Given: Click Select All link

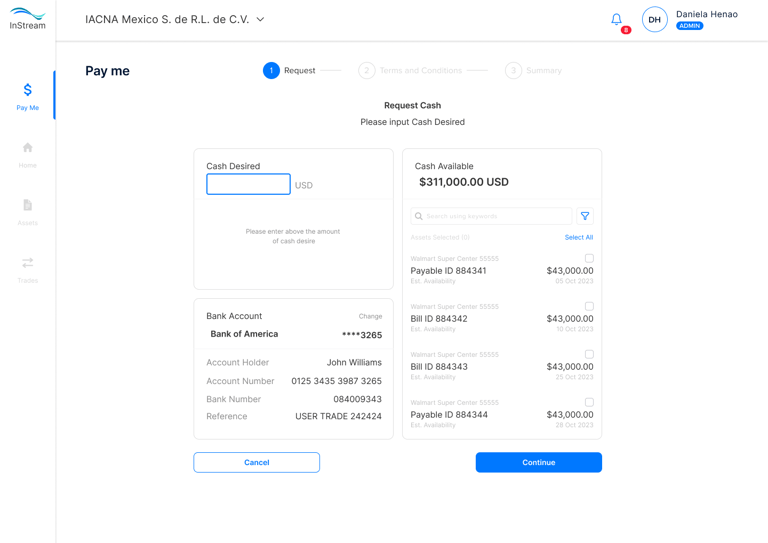Looking at the screenshot, I should (x=578, y=237).
